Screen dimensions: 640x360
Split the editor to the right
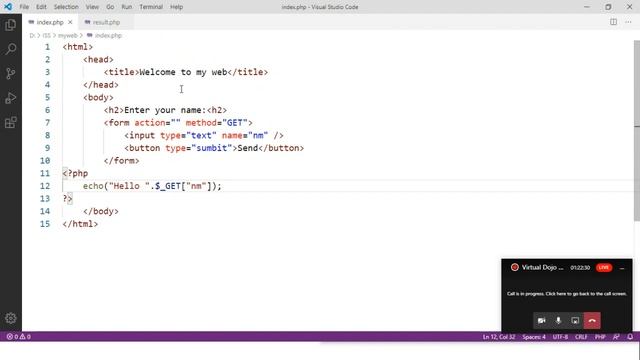613,22
